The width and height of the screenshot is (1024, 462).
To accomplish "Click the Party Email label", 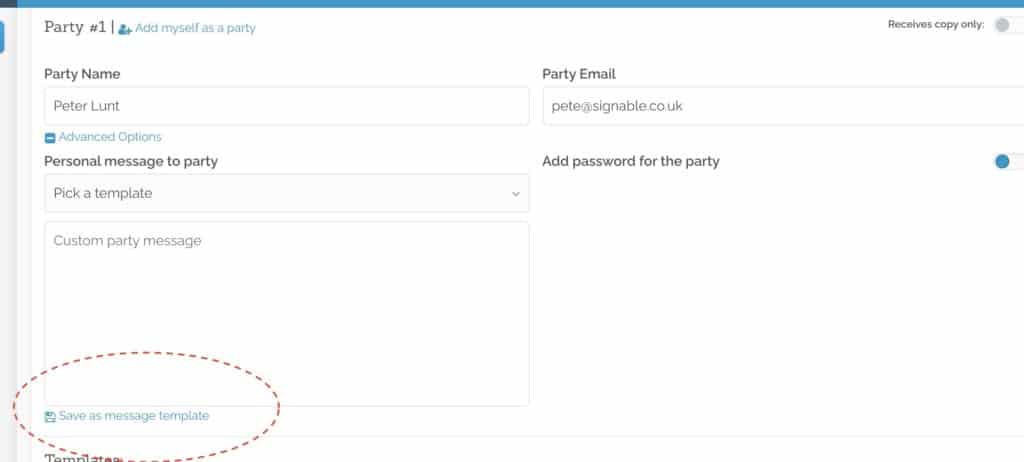I will (579, 74).
